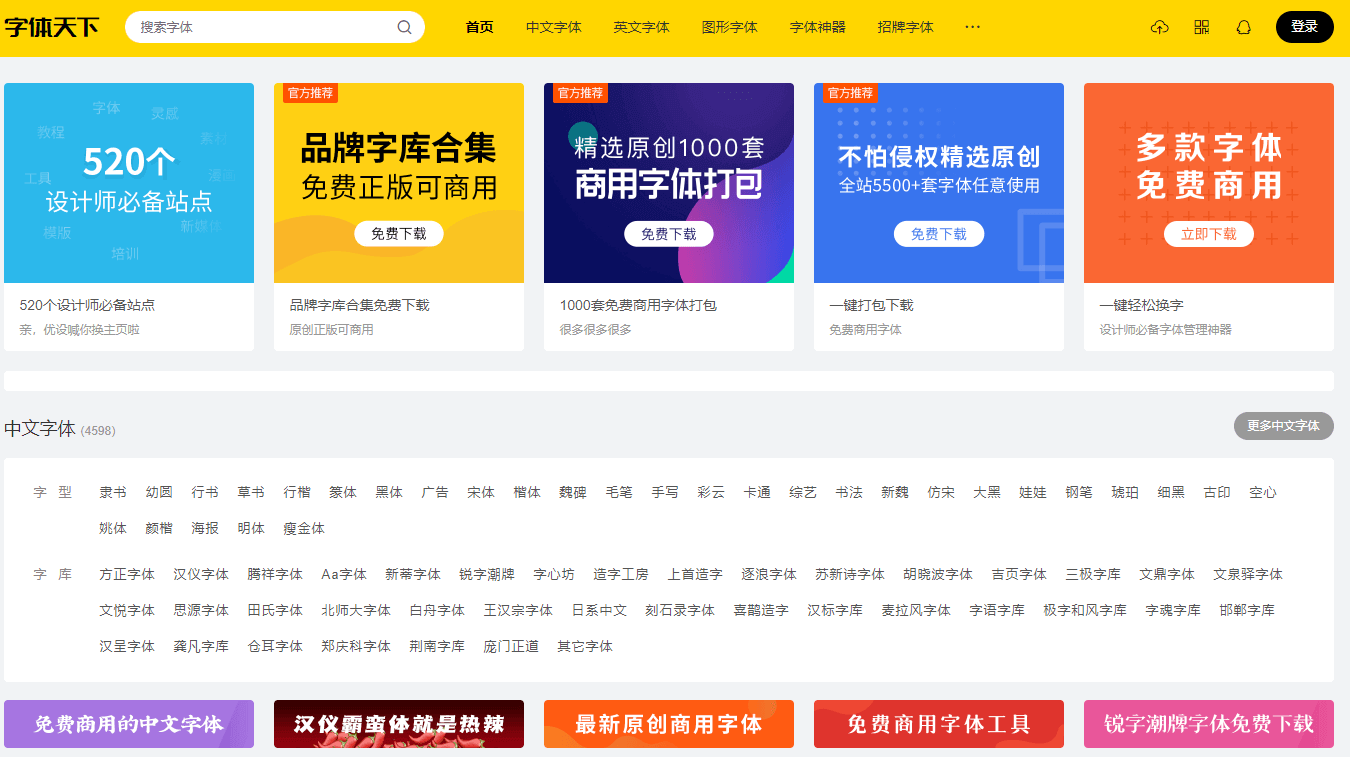Expand the three-dots more menu
The image size is (1350, 757).
(x=972, y=27)
